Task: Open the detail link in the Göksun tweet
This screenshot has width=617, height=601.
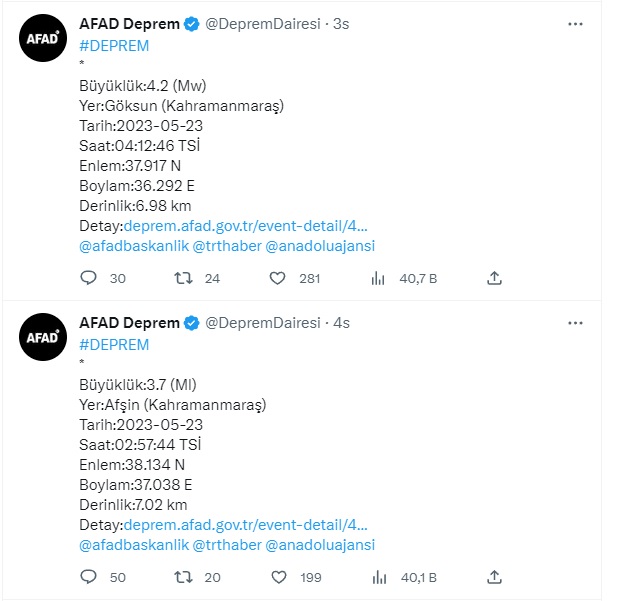Action: tap(245, 226)
